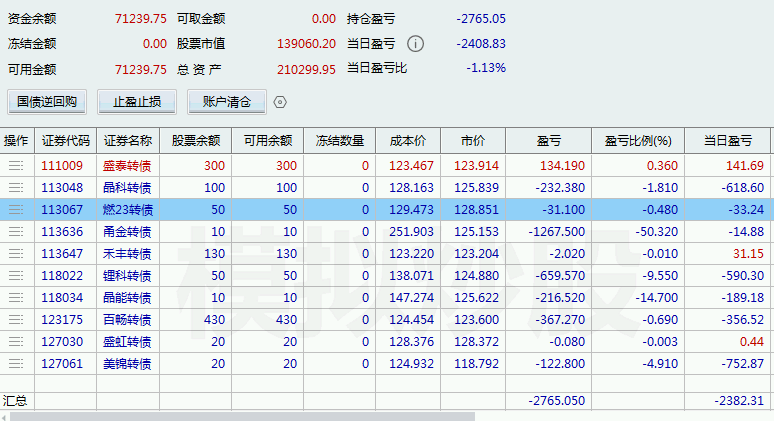Open the 止盈止损 settings button
The height and width of the screenshot is (421, 774).
click(143, 102)
